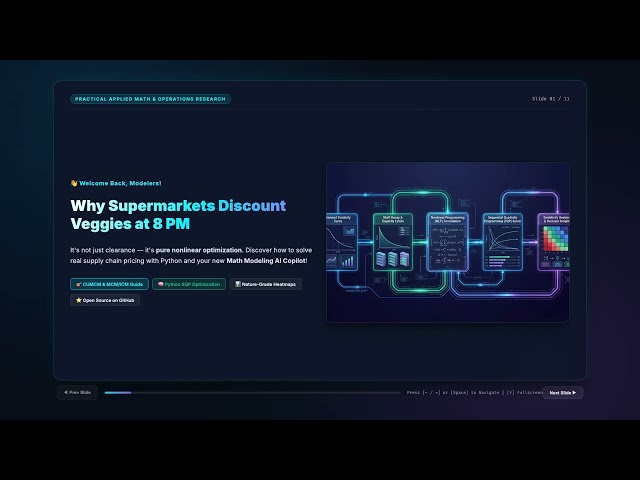
Task: Go back with Prev Slide button
Action: pos(77,392)
